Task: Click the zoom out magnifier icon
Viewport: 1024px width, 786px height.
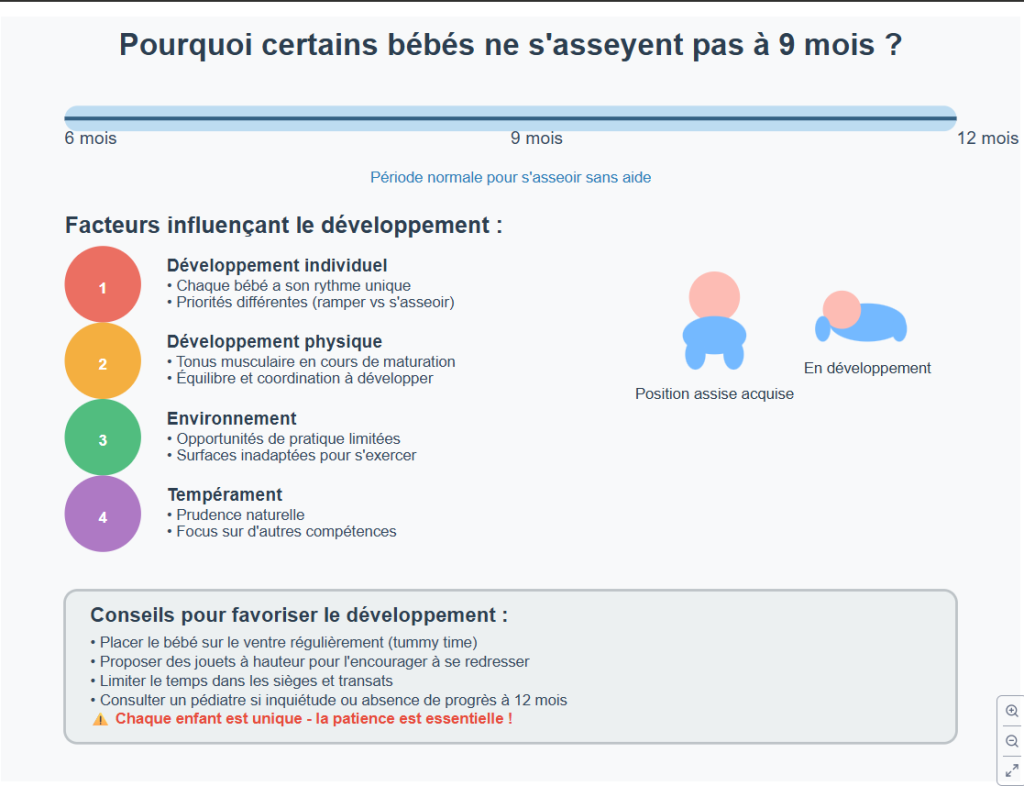Action: click(1011, 741)
